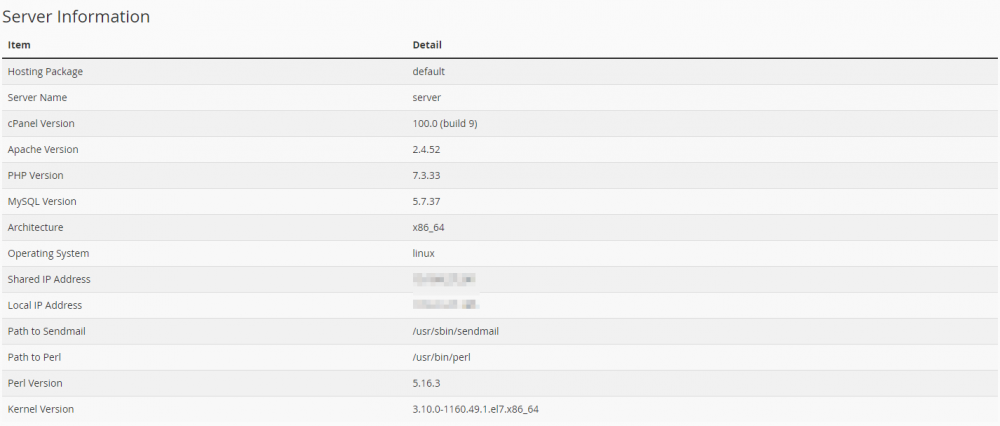The width and height of the screenshot is (1000, 426).
Task: Click the Perl Version value 5.16.3
Action: tap(427, 383)
